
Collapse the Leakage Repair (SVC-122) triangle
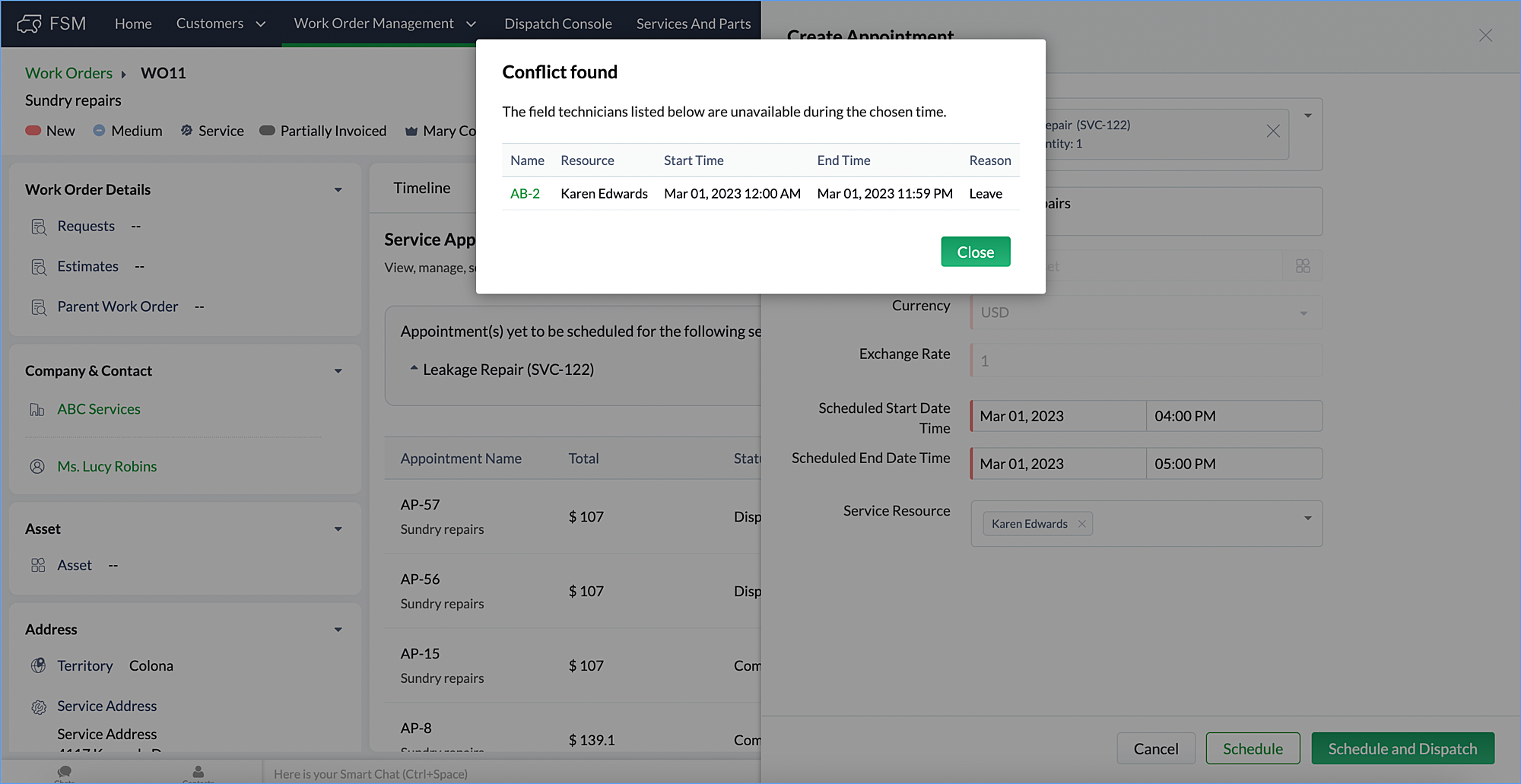(x=414, y=368)
